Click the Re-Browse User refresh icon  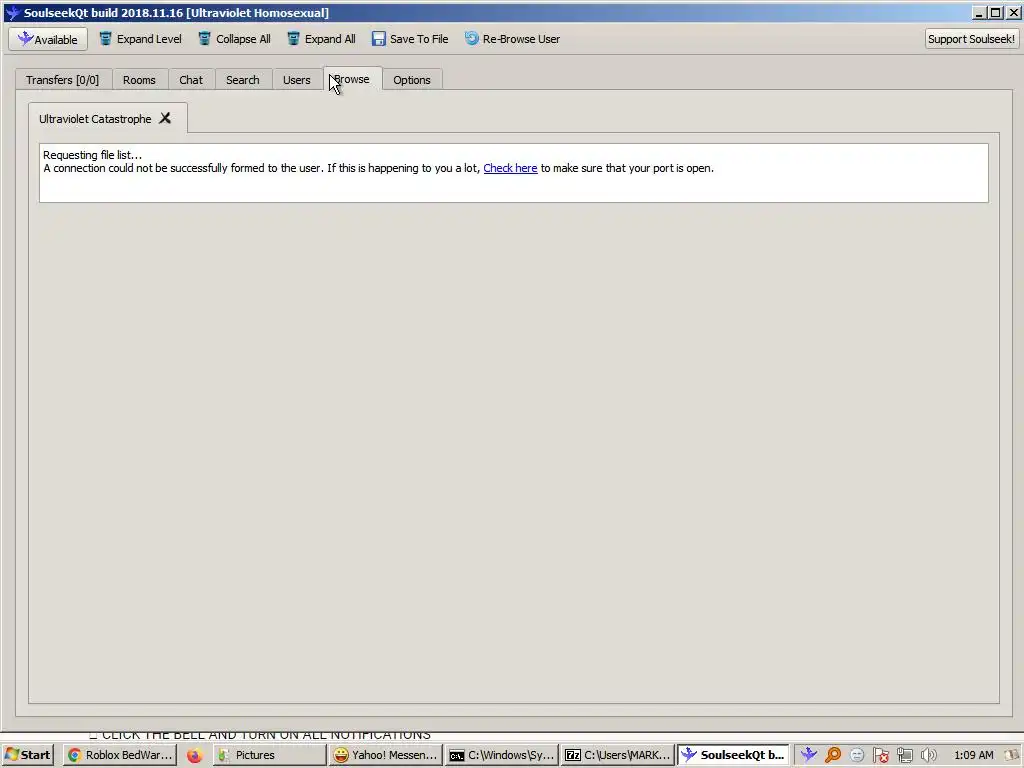pos(472,39)
